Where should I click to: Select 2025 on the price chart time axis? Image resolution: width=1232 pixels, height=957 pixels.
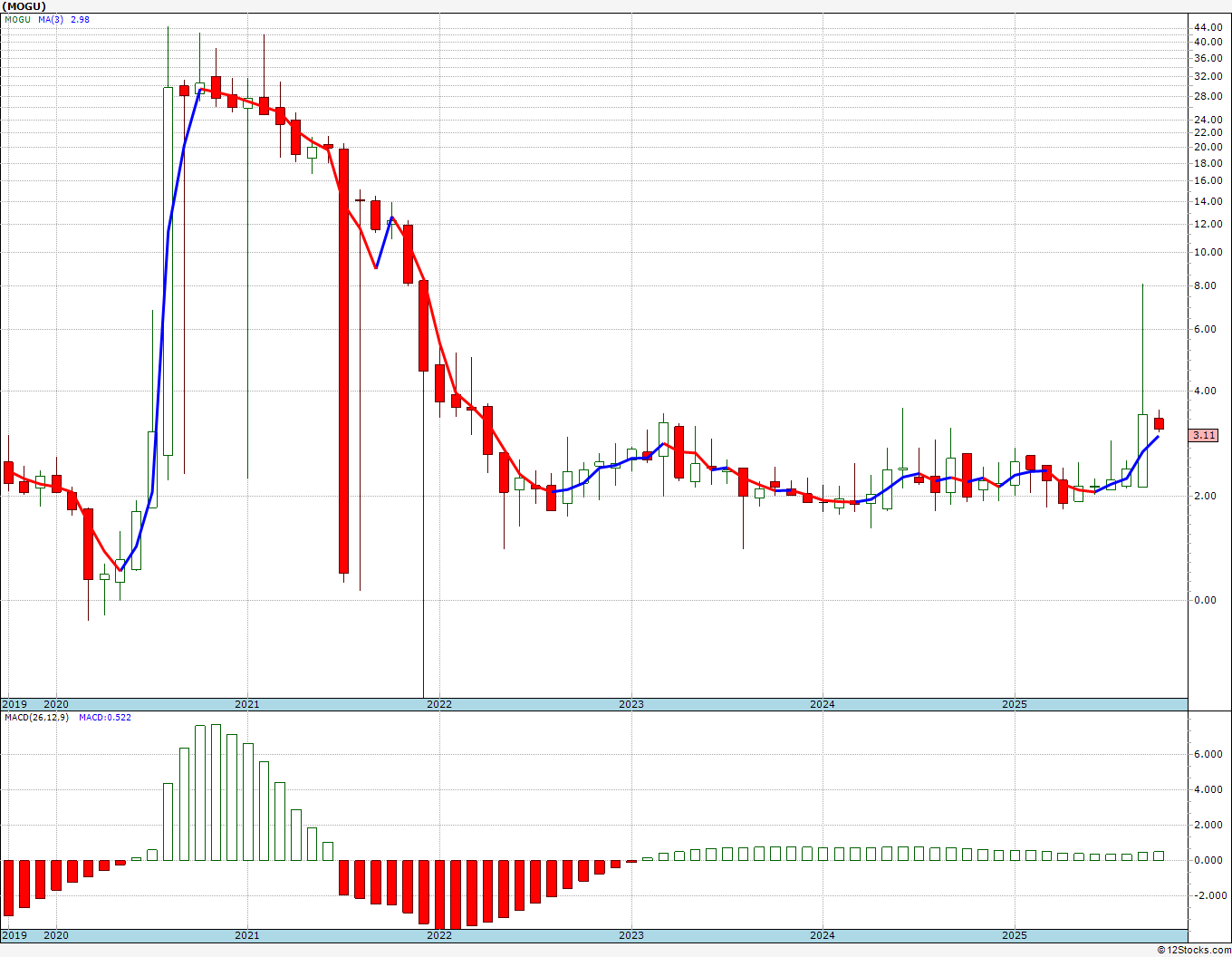pyautogui.click(x=1015, y=704)
